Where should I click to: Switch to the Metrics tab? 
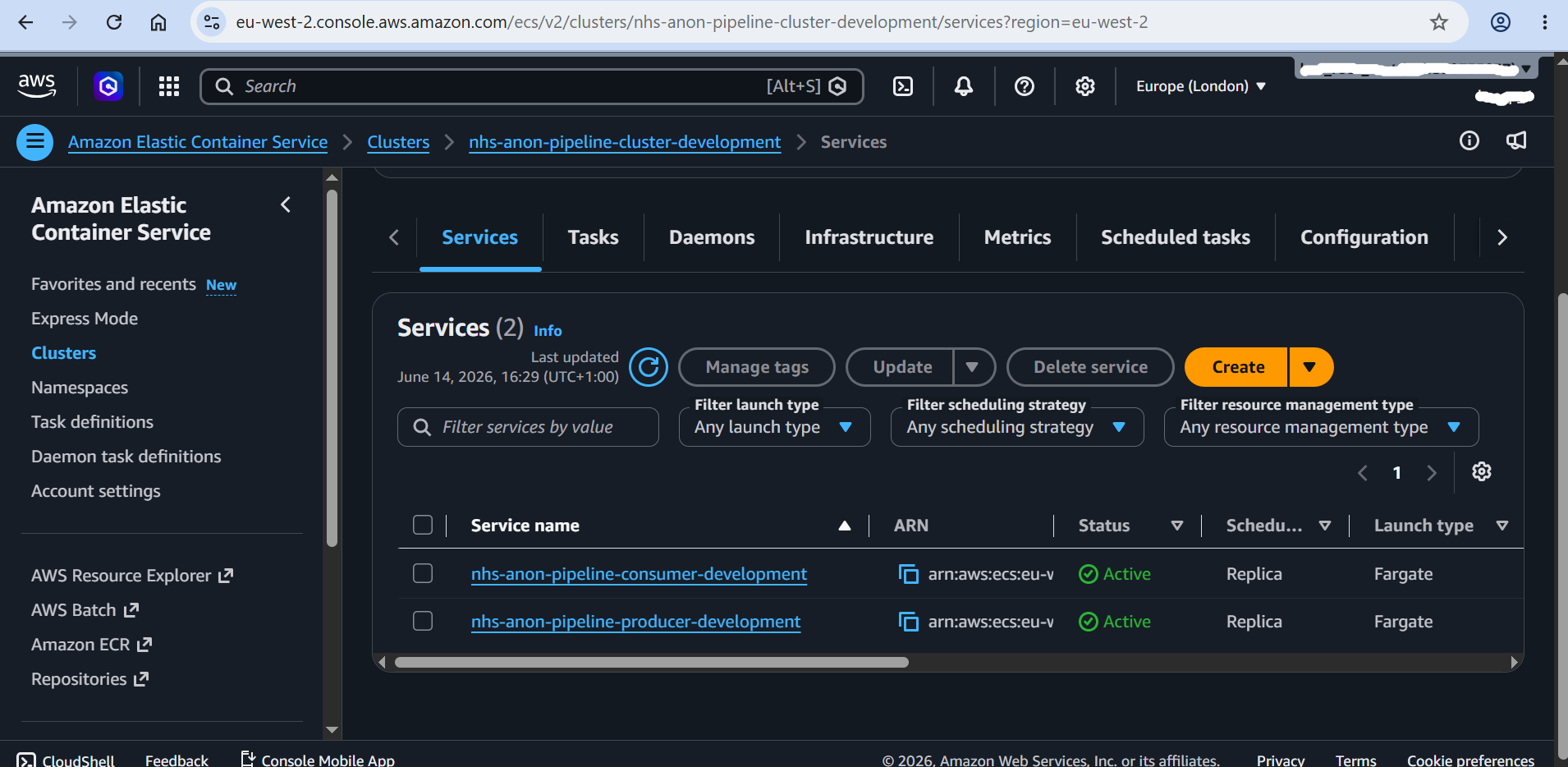[1017, 238]
